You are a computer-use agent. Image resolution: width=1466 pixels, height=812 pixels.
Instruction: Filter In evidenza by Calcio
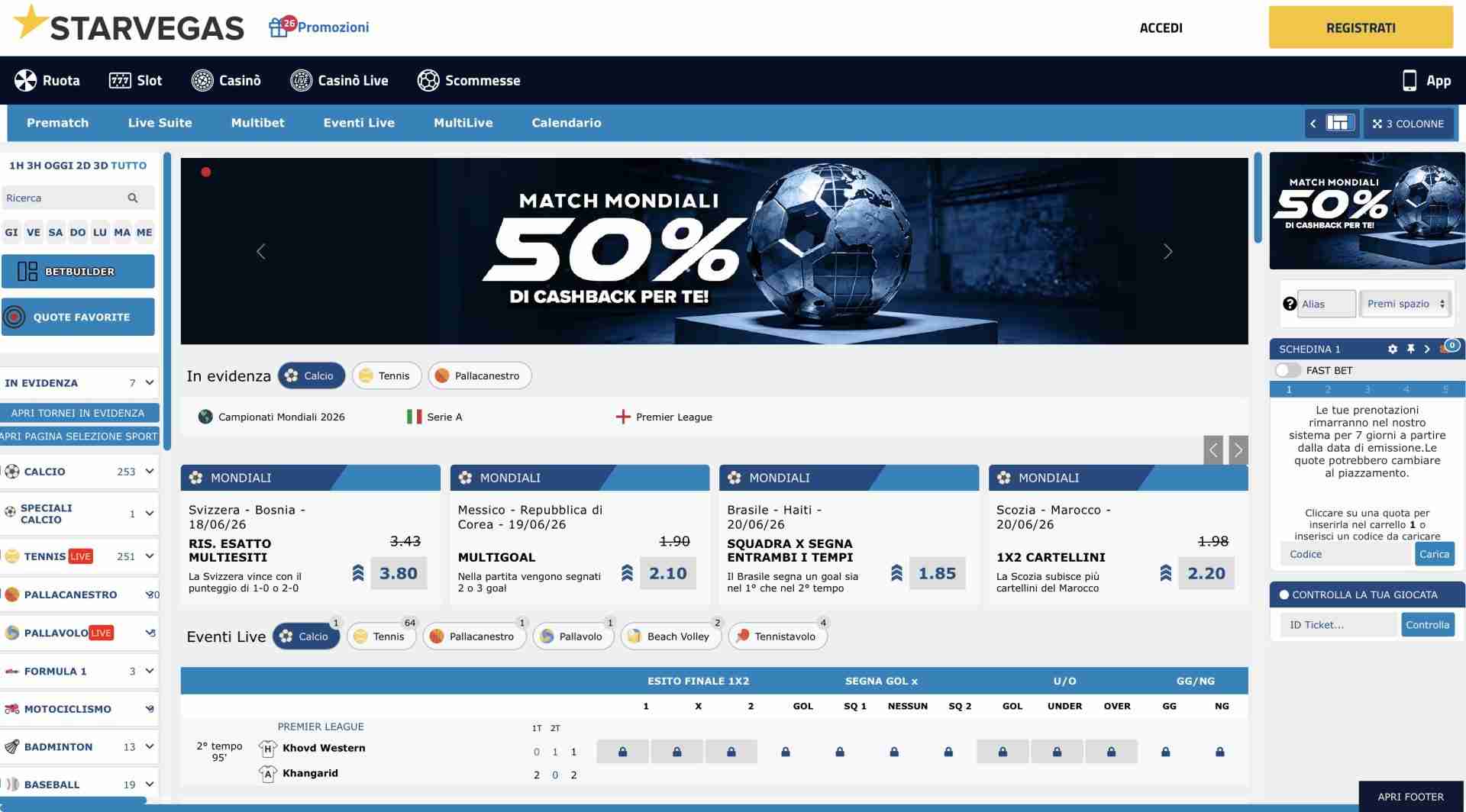coord(311,375)
